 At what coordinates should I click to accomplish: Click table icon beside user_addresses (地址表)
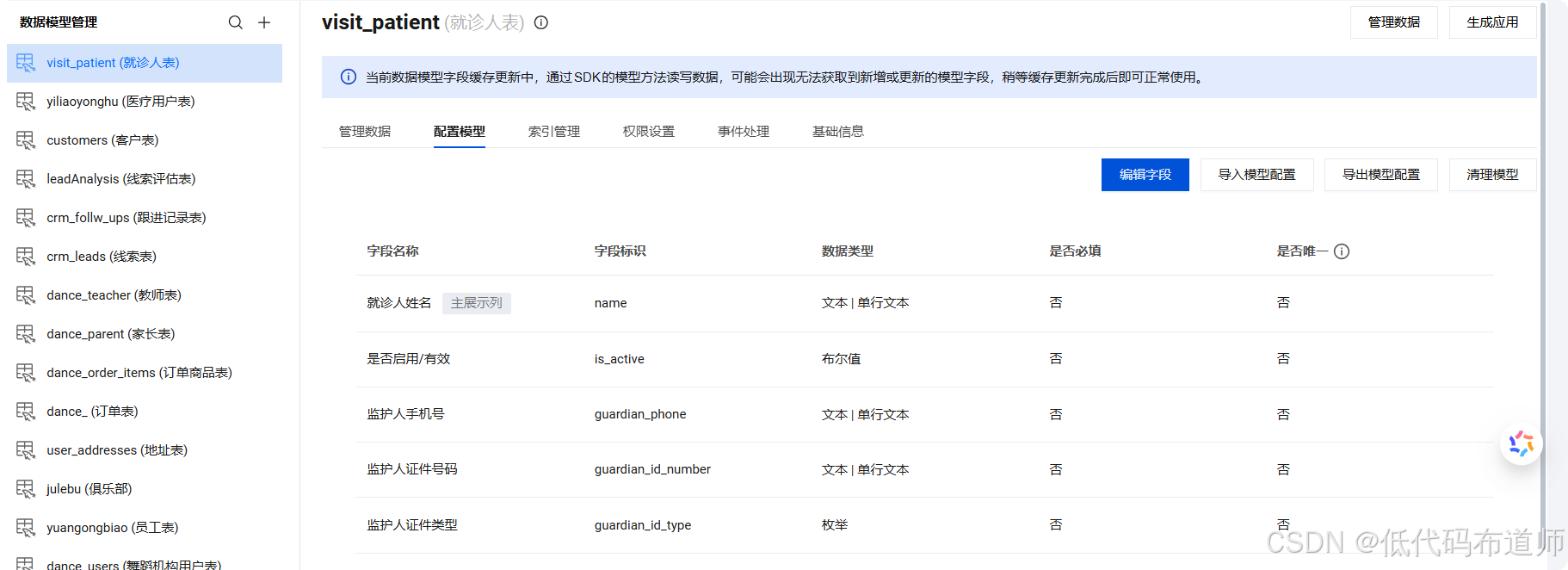26,450
